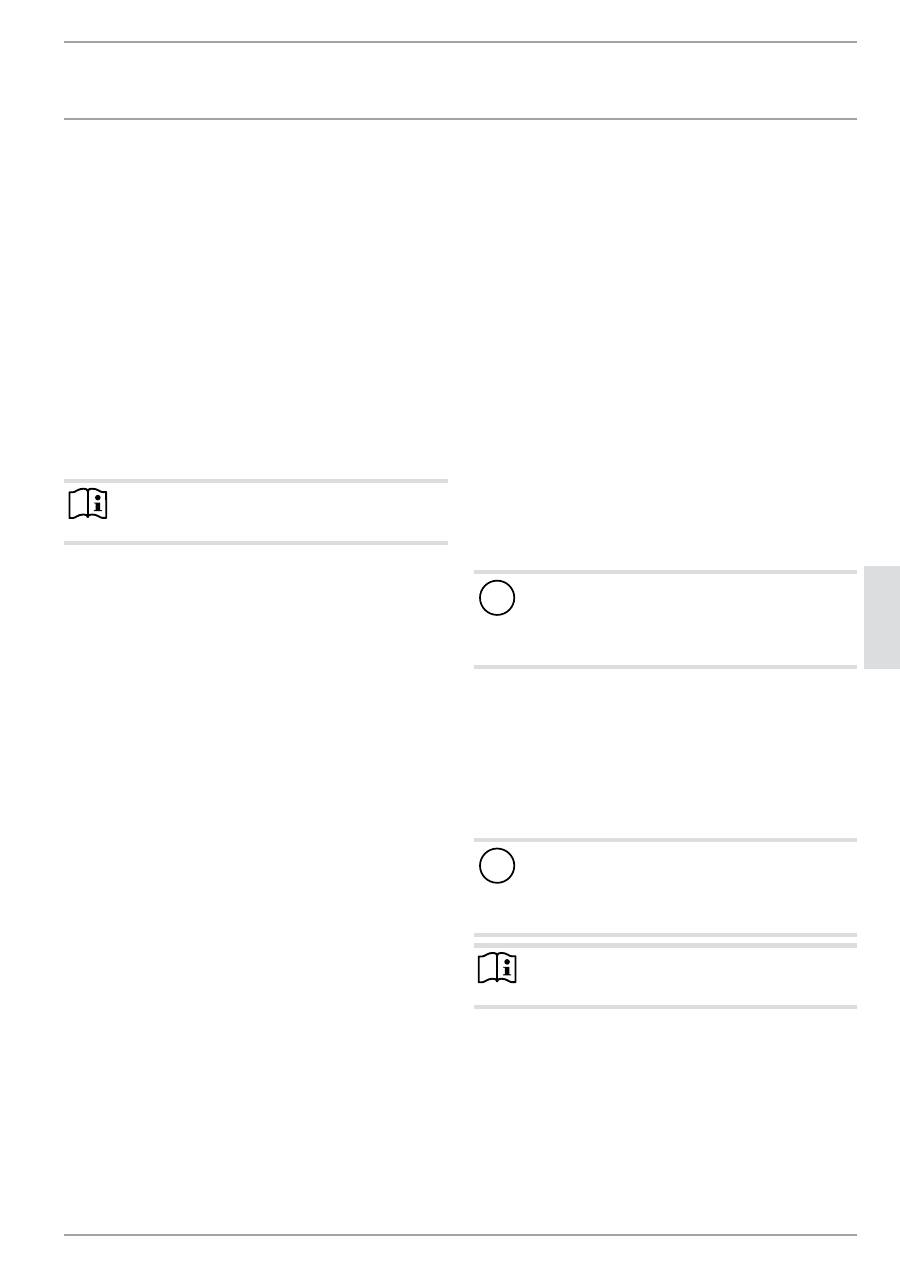This screenshot has width=900, height=1273.
Task: Click the lower empty circle symbol
Action: point(497,866)
